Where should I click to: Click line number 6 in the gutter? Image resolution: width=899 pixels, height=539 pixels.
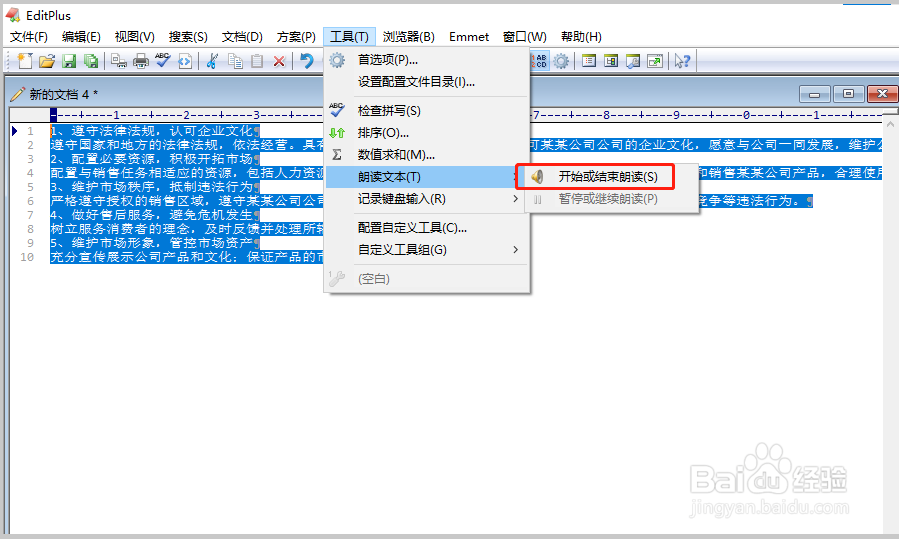tap(30, 201)
